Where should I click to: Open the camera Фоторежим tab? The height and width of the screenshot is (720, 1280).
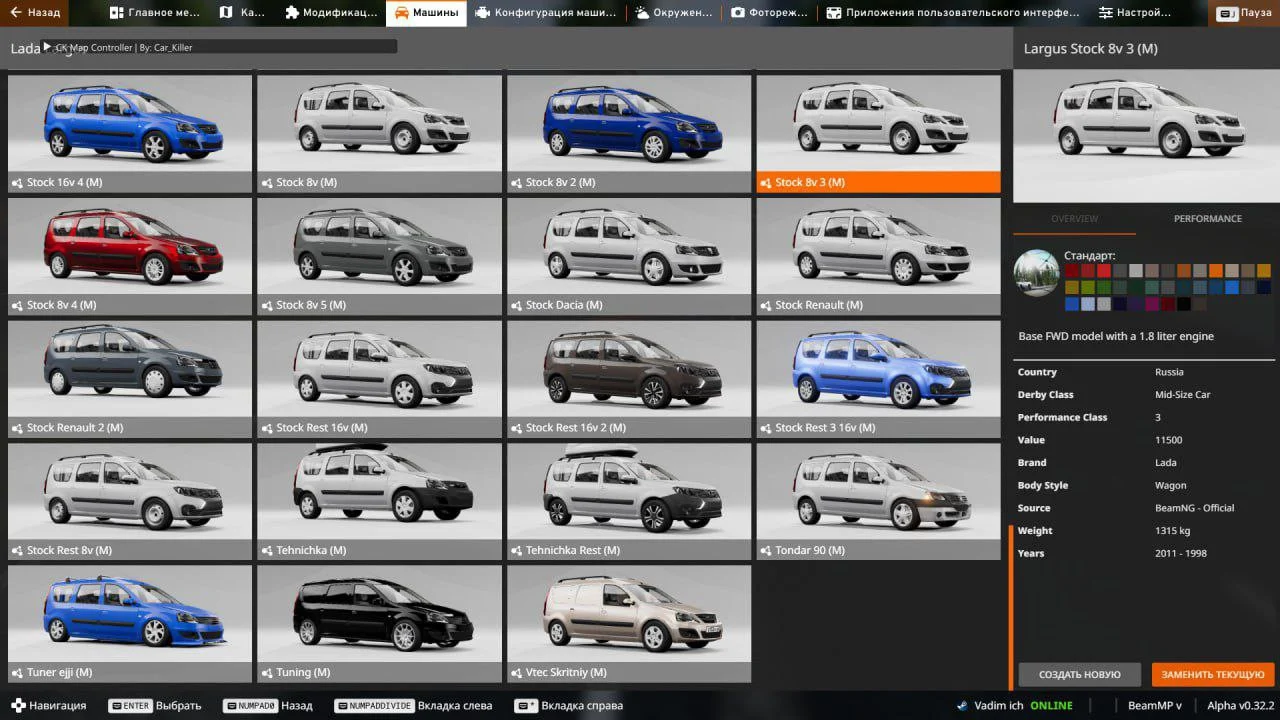766,13
